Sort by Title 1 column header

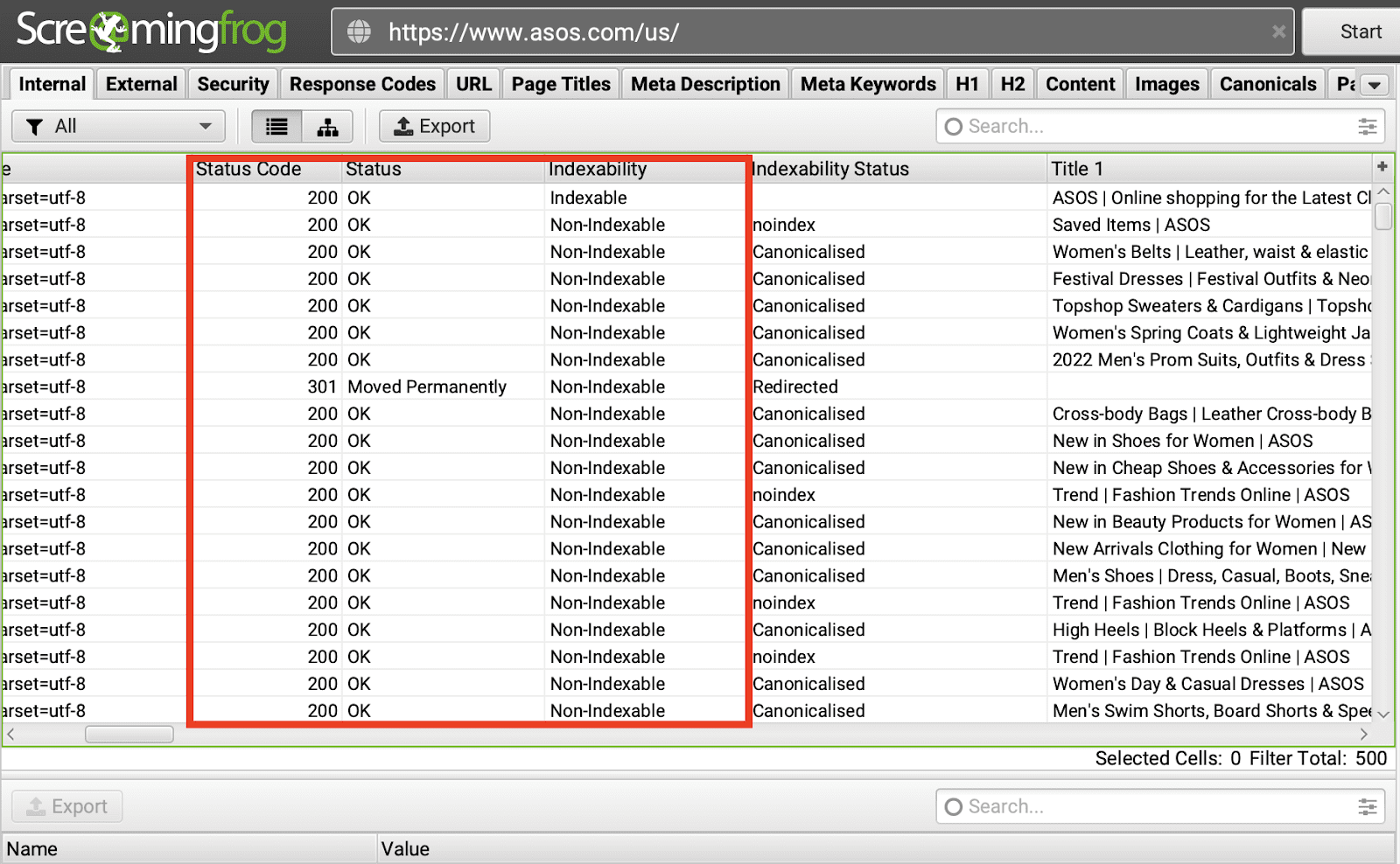click(1209, 169)
